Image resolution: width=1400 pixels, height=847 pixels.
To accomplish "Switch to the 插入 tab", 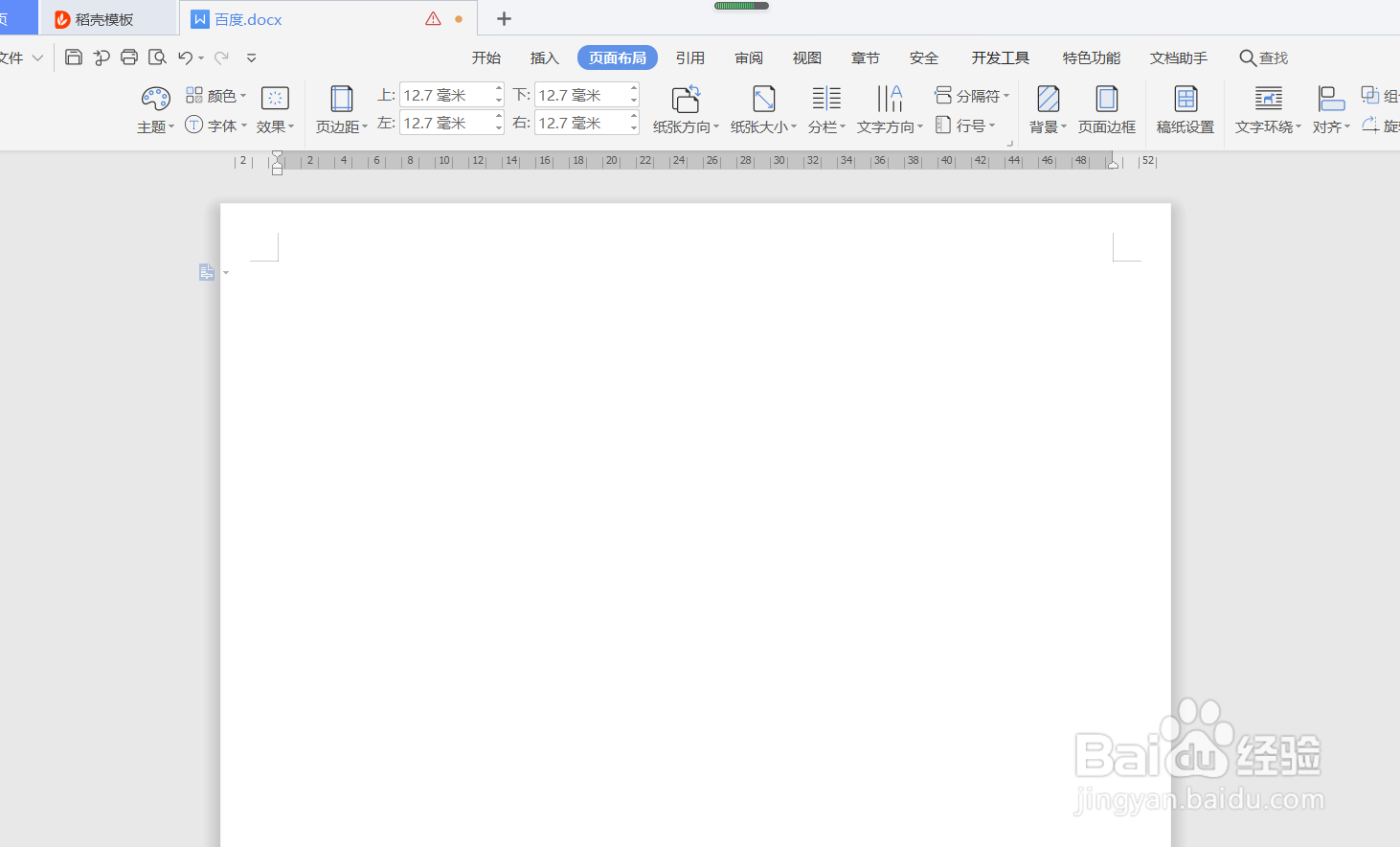I will [544, 57].
